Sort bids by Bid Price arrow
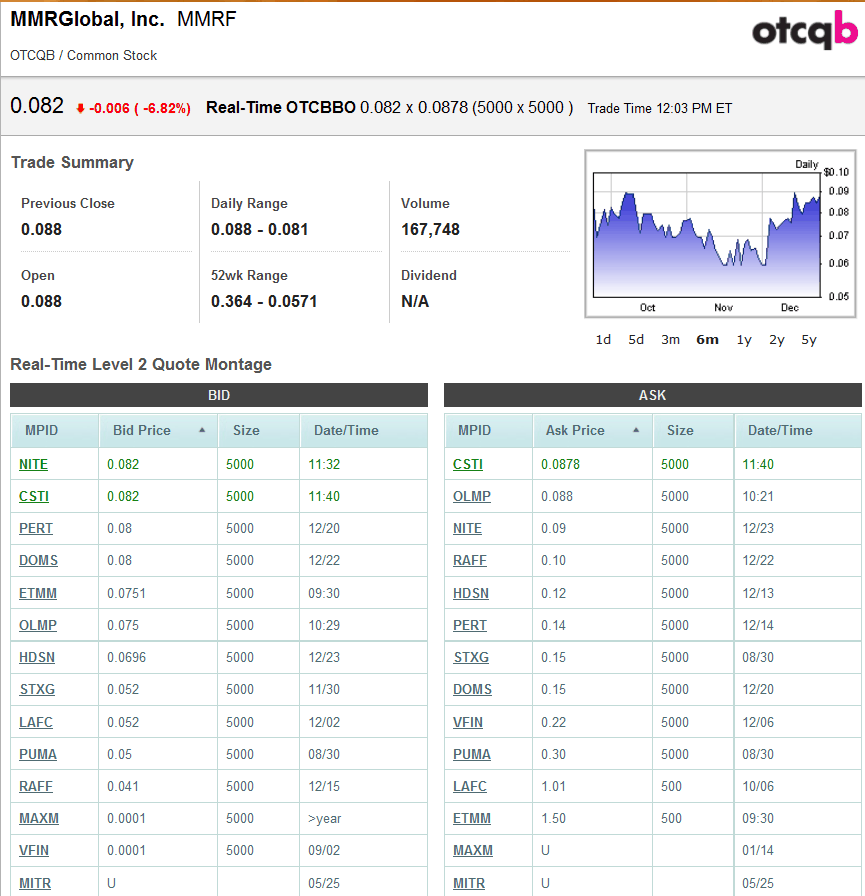 pos(202,430)
